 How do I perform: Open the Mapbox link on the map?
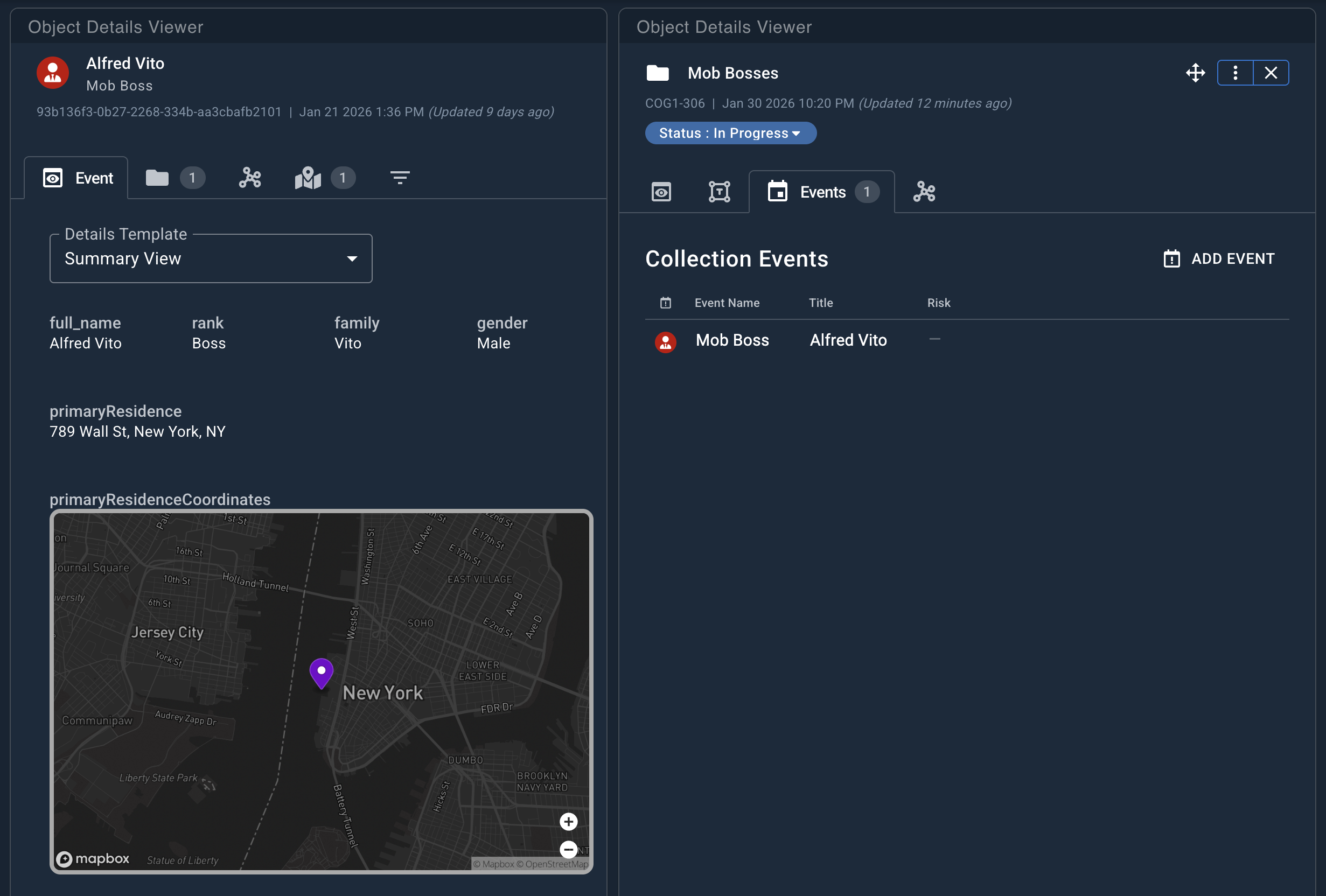pos(93,858)
